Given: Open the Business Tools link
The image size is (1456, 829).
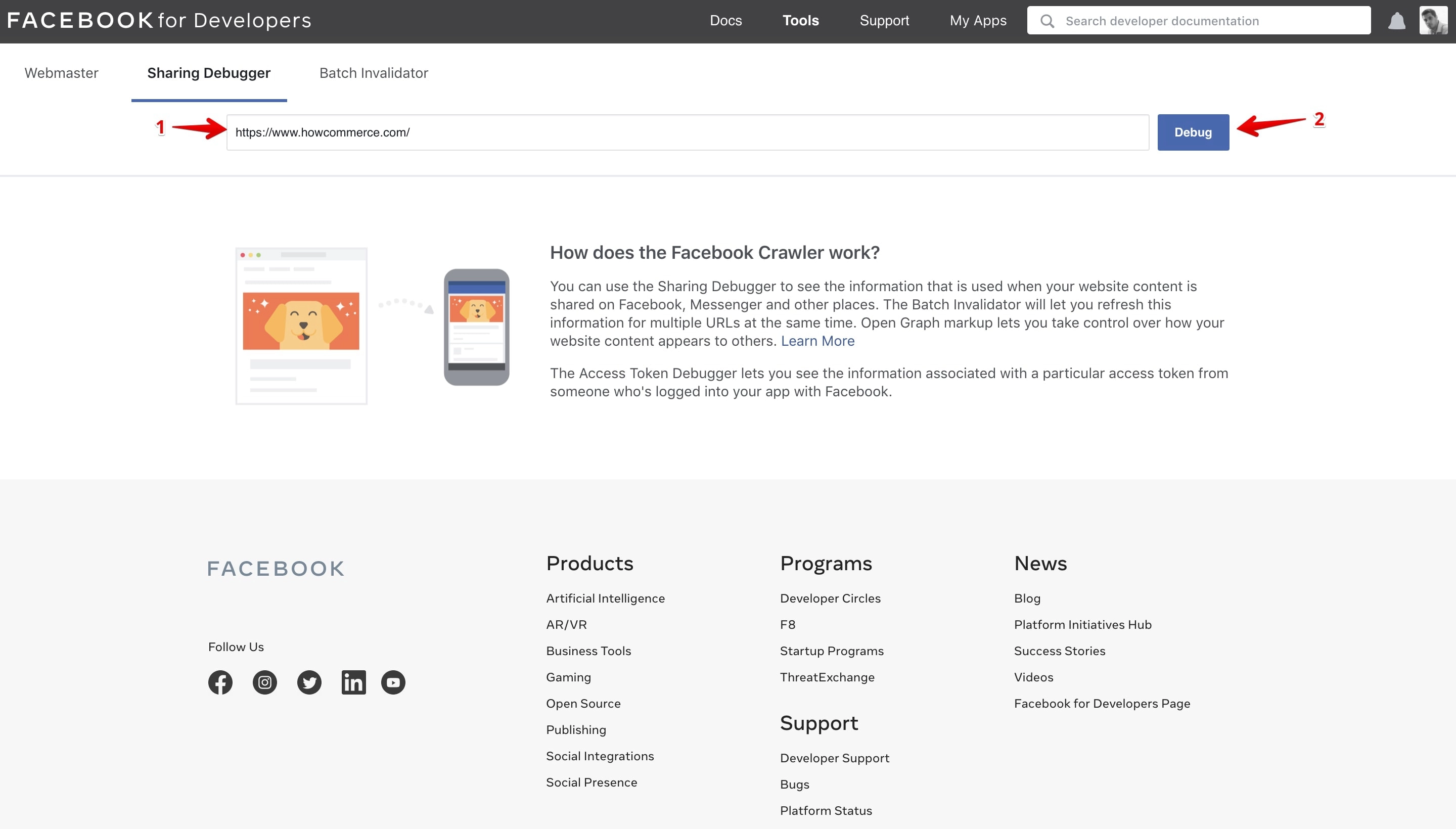Looking at the screenshot, I should pos(588,650).
